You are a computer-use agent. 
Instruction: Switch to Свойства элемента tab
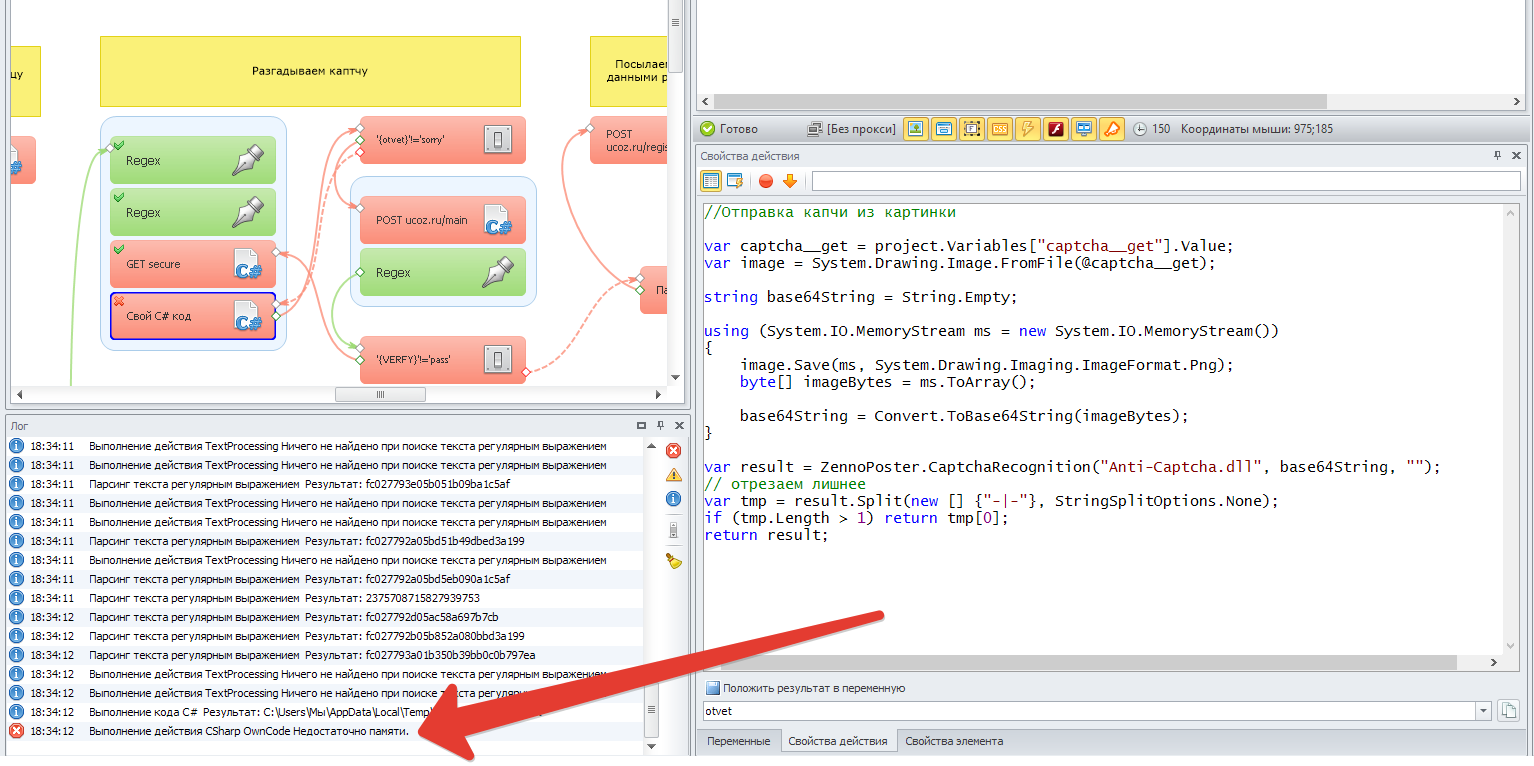click(x=954, y=741)
